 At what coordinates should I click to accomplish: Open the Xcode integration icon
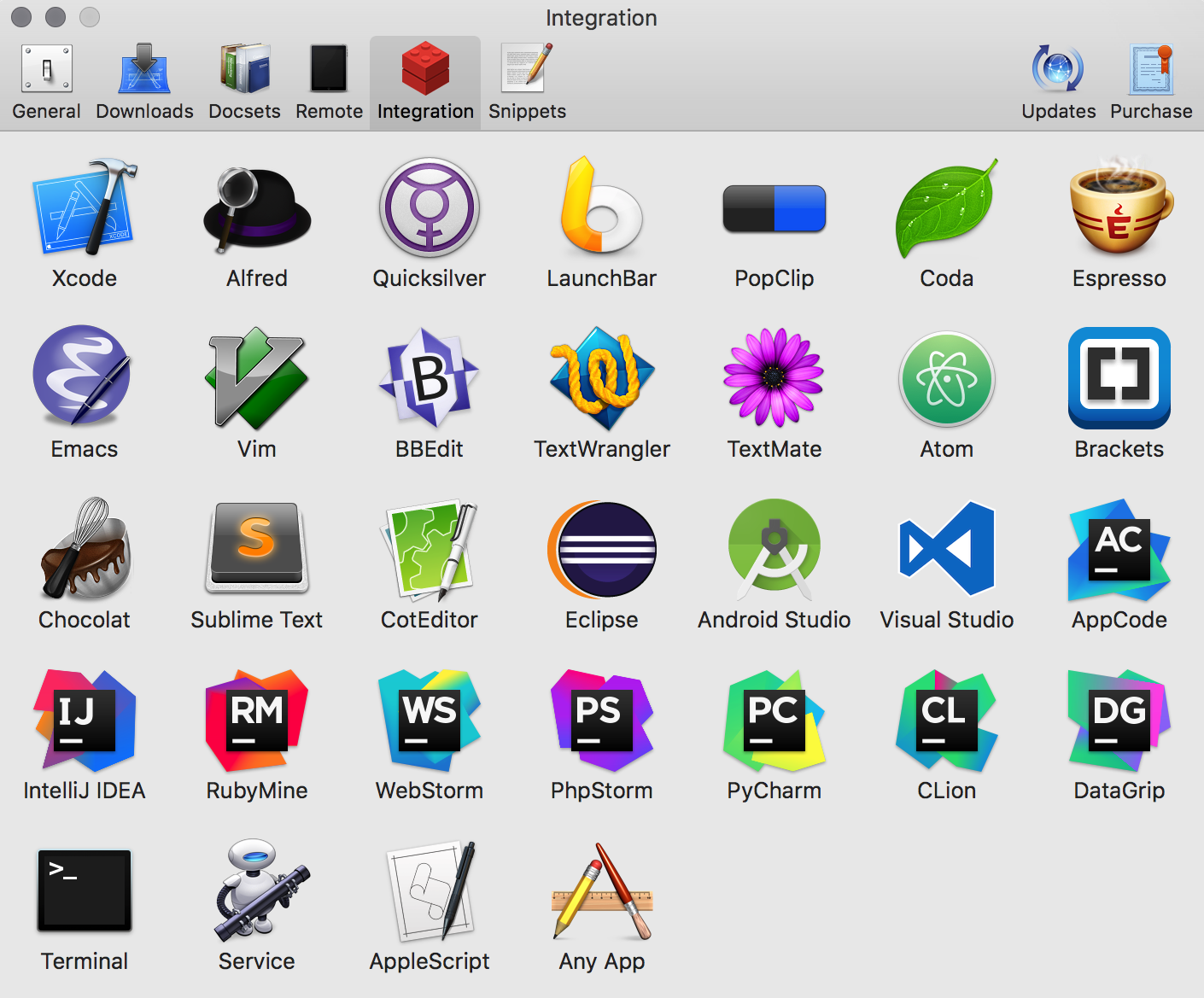pos(84,208)
